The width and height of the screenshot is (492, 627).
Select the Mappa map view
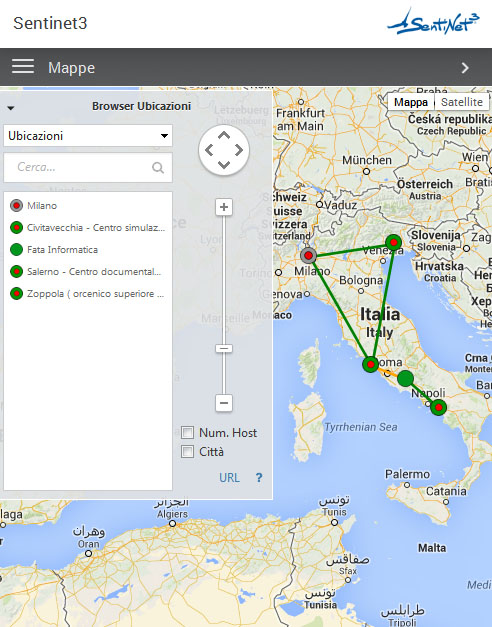coord(411,102)
